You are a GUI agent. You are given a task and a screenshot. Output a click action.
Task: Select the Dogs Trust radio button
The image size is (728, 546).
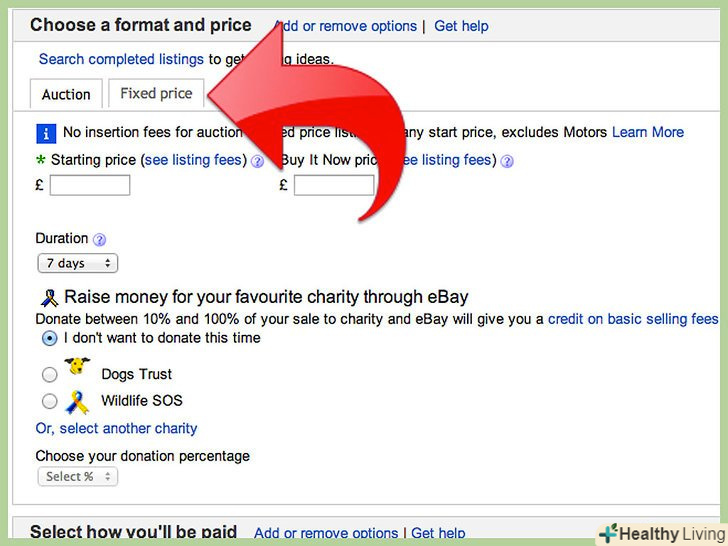point(49,375)
